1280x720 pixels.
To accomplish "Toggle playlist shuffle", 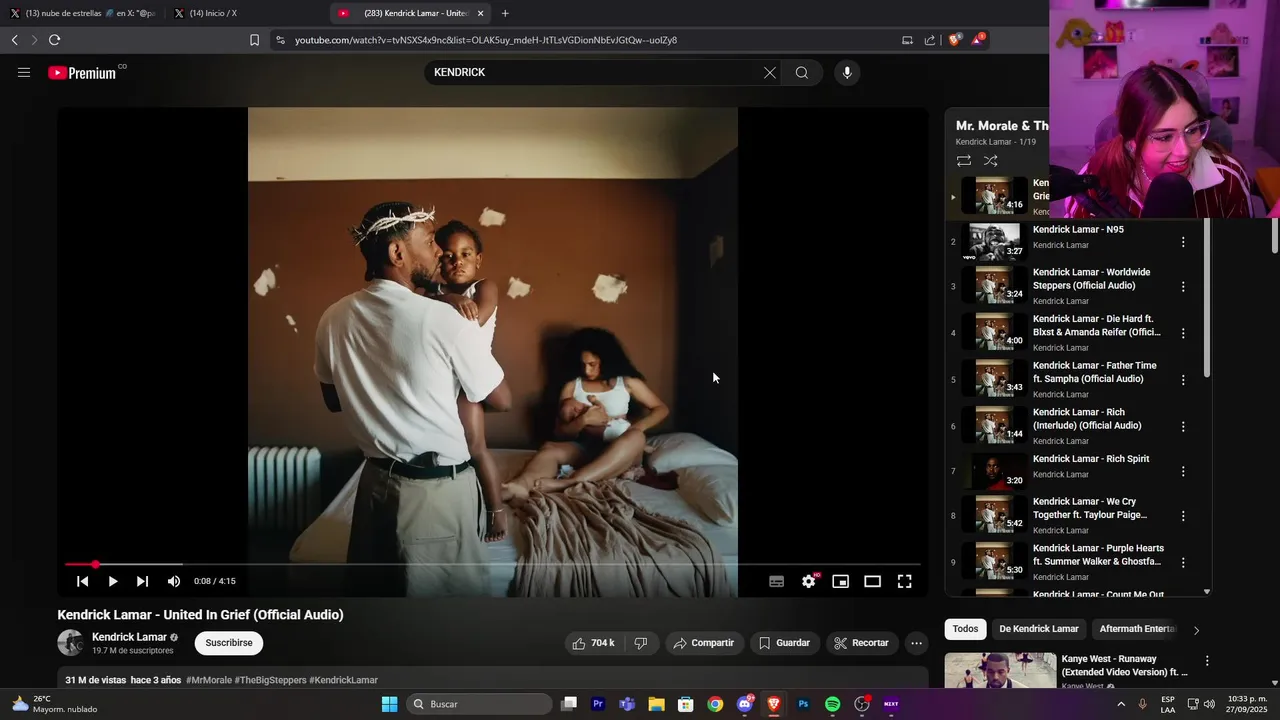I will [990, 161].
